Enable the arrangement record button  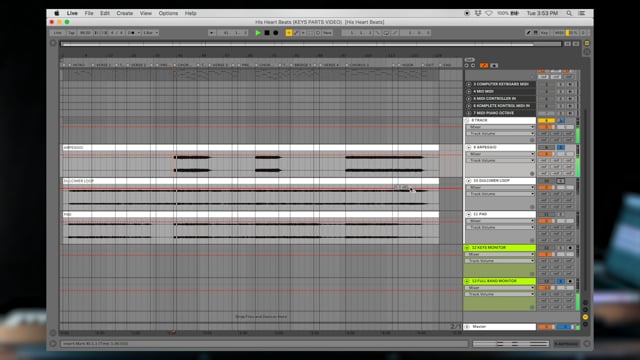point(276,33)
